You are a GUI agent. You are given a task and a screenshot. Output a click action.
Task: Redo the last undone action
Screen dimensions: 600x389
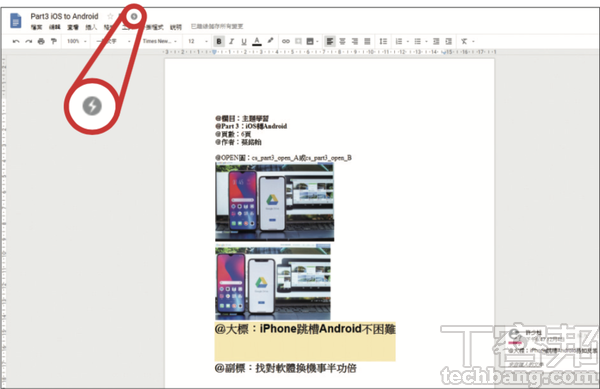tap(28, 41)
